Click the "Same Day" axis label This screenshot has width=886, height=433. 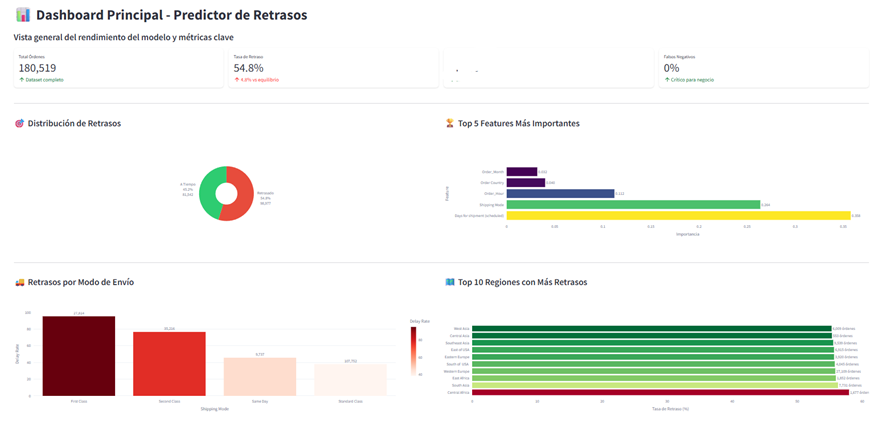tap(260, 401)
